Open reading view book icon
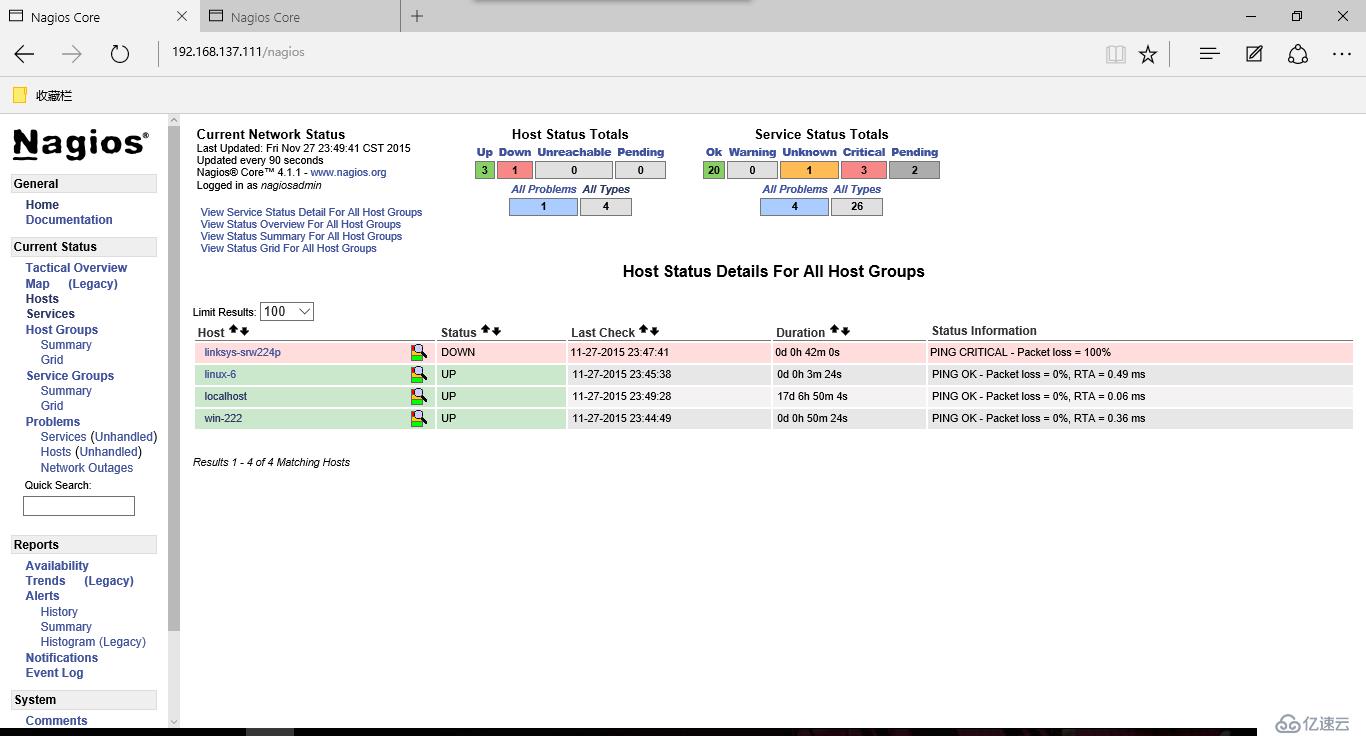This screenshot has height=736, width=1366. [x=1116, y=54]
